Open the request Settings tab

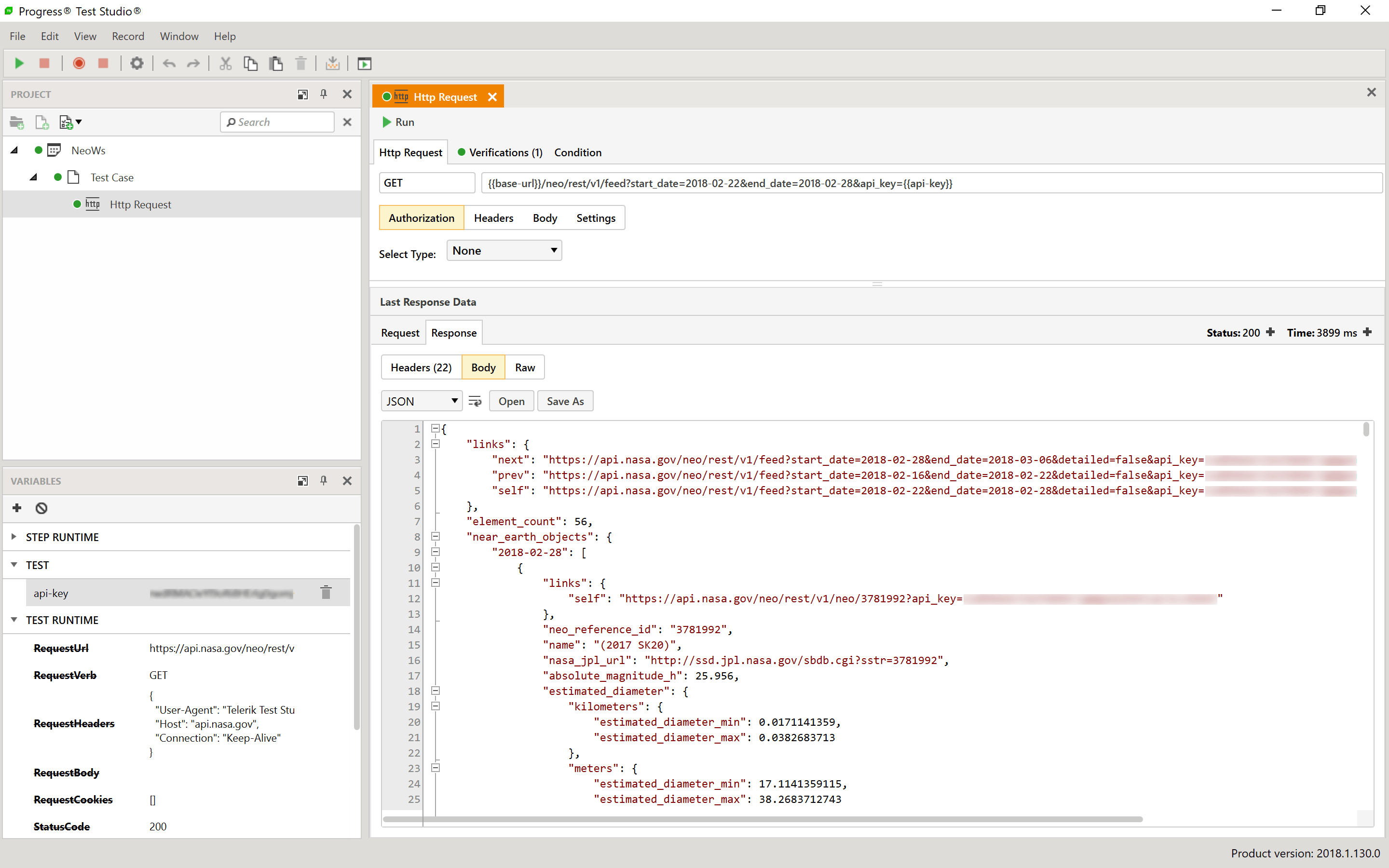(x=596, y=218)
